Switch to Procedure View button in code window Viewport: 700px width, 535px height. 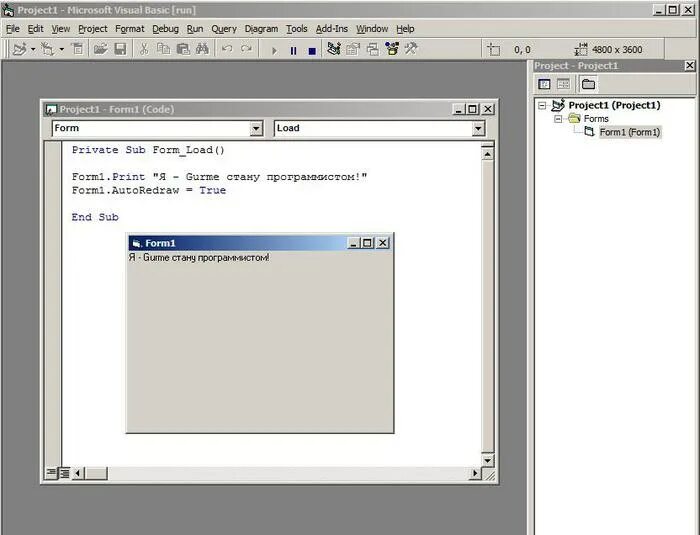pos(51,472)
